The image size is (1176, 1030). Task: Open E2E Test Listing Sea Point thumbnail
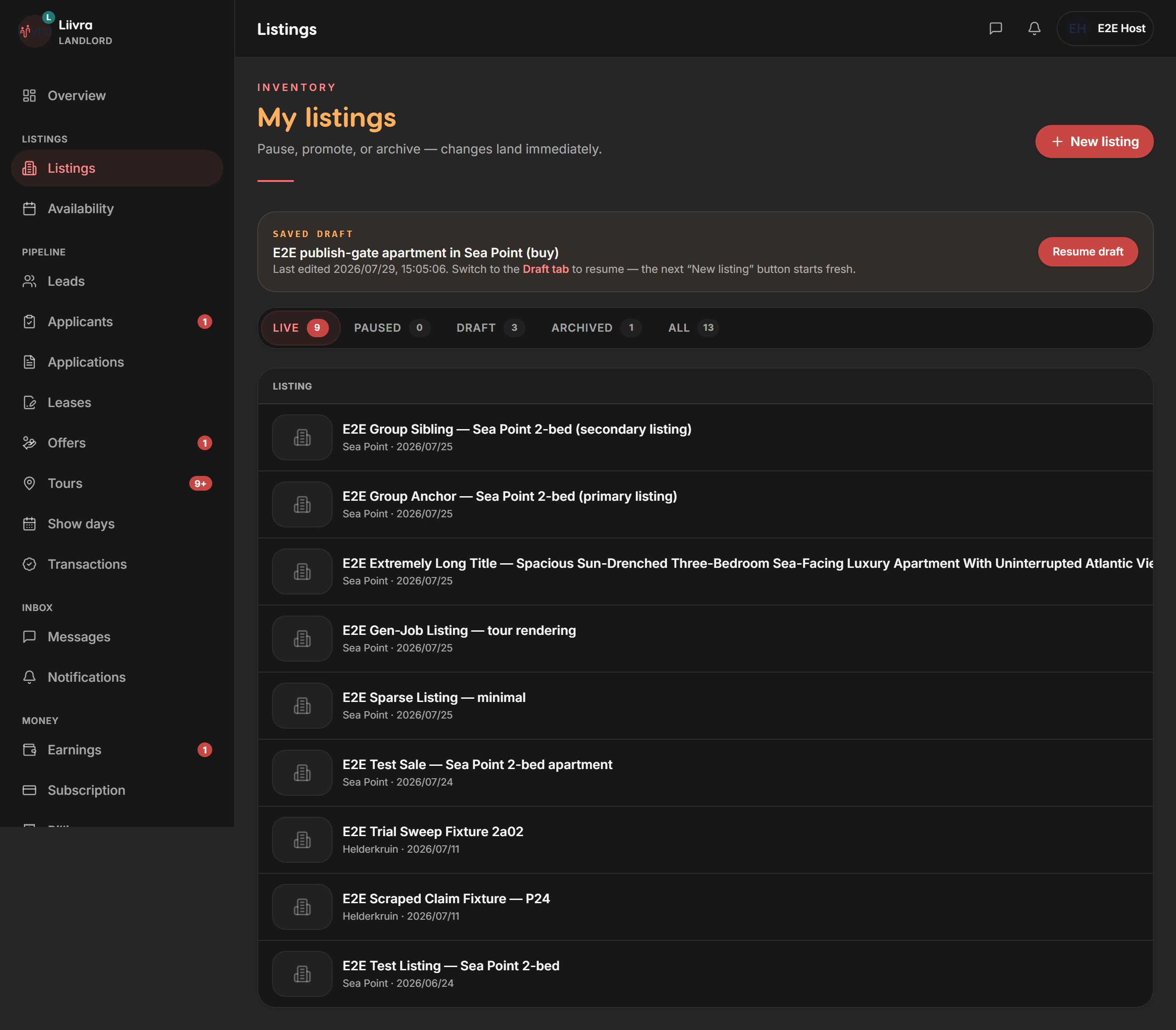[x=302, y=973]
